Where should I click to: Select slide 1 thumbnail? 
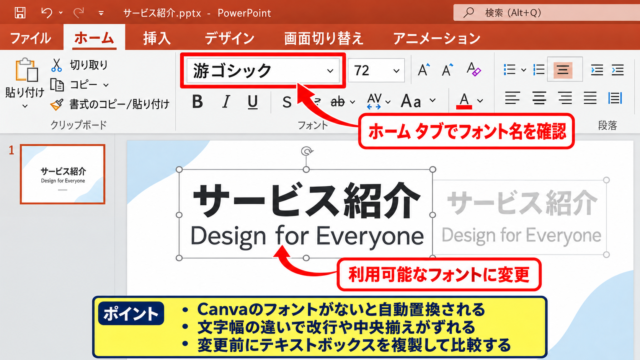pyautogui.click(x=63, y=174)
